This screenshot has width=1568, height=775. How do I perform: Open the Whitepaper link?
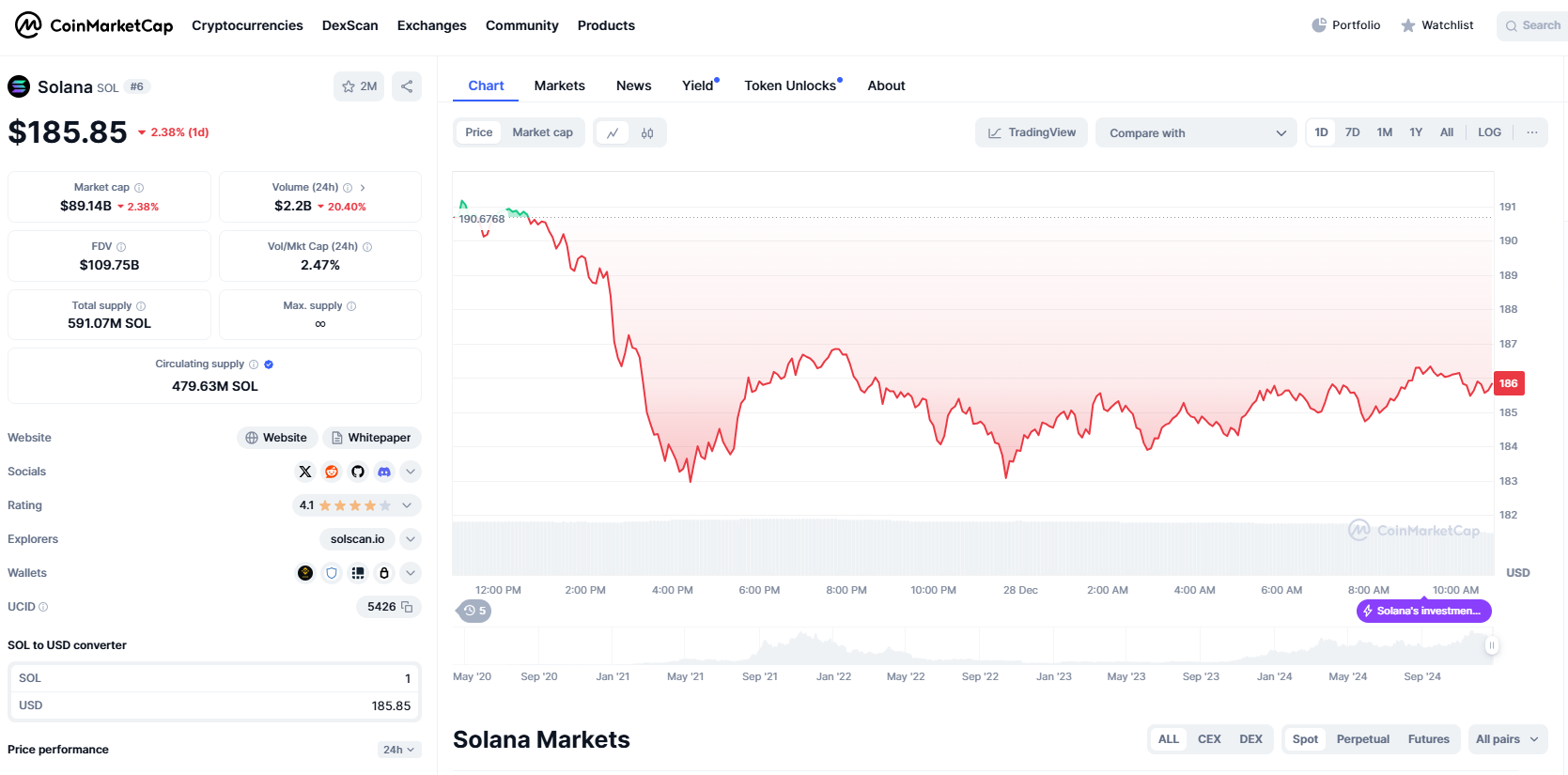tap(371, 438)
